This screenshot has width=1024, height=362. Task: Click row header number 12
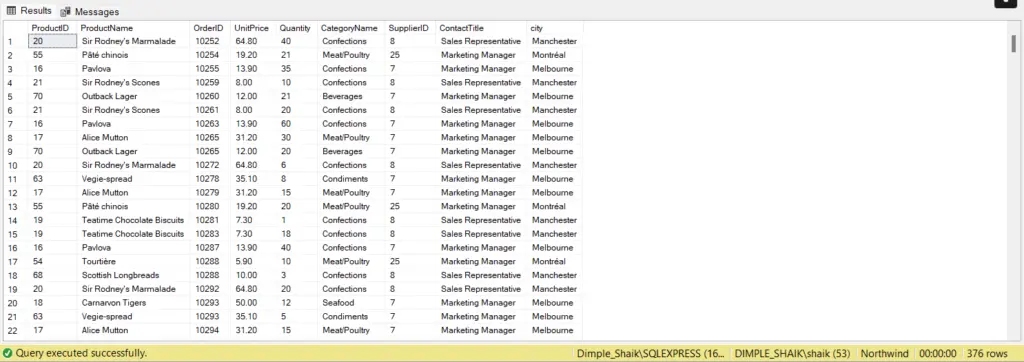pyautogui.click(x=16, y=193)
